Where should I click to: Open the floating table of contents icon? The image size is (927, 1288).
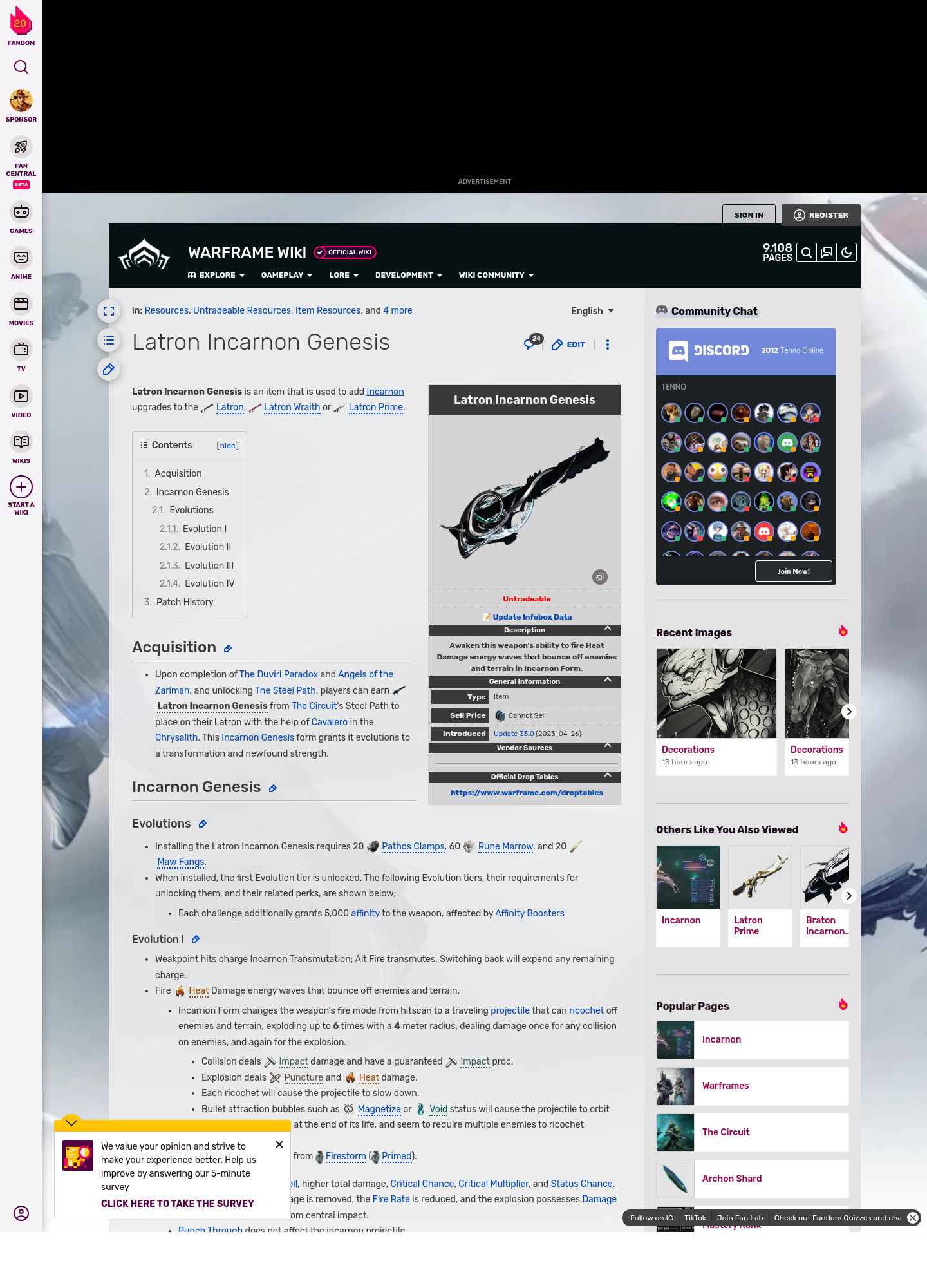coord(109,340)
